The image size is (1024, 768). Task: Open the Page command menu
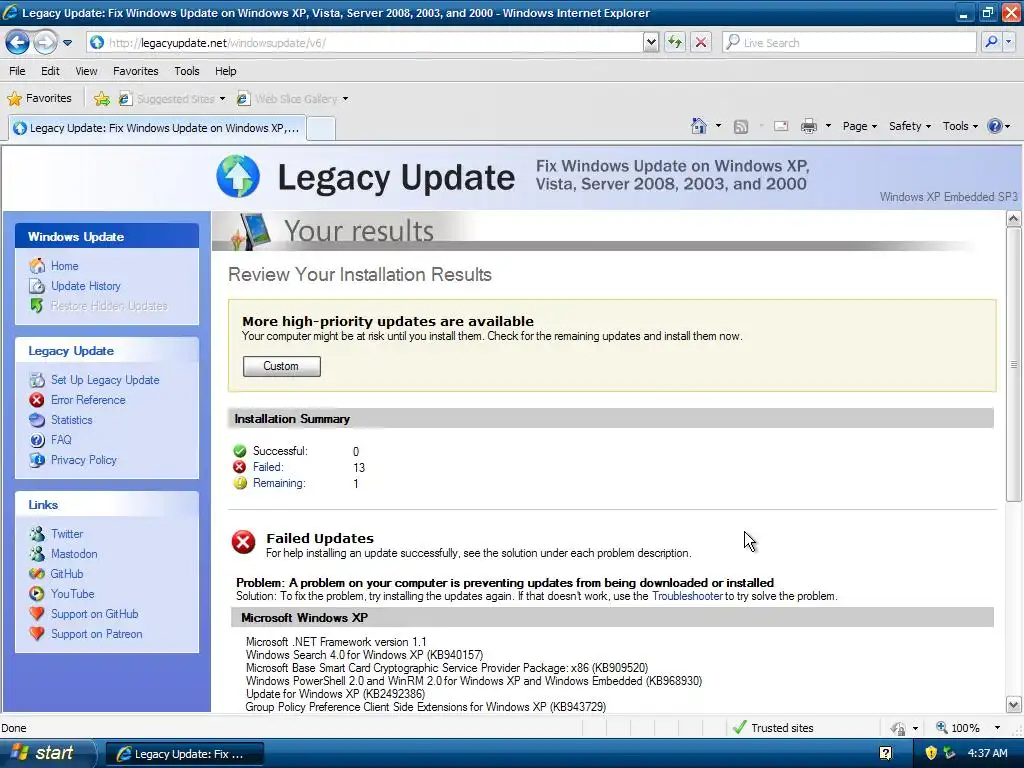coord(859,126)
